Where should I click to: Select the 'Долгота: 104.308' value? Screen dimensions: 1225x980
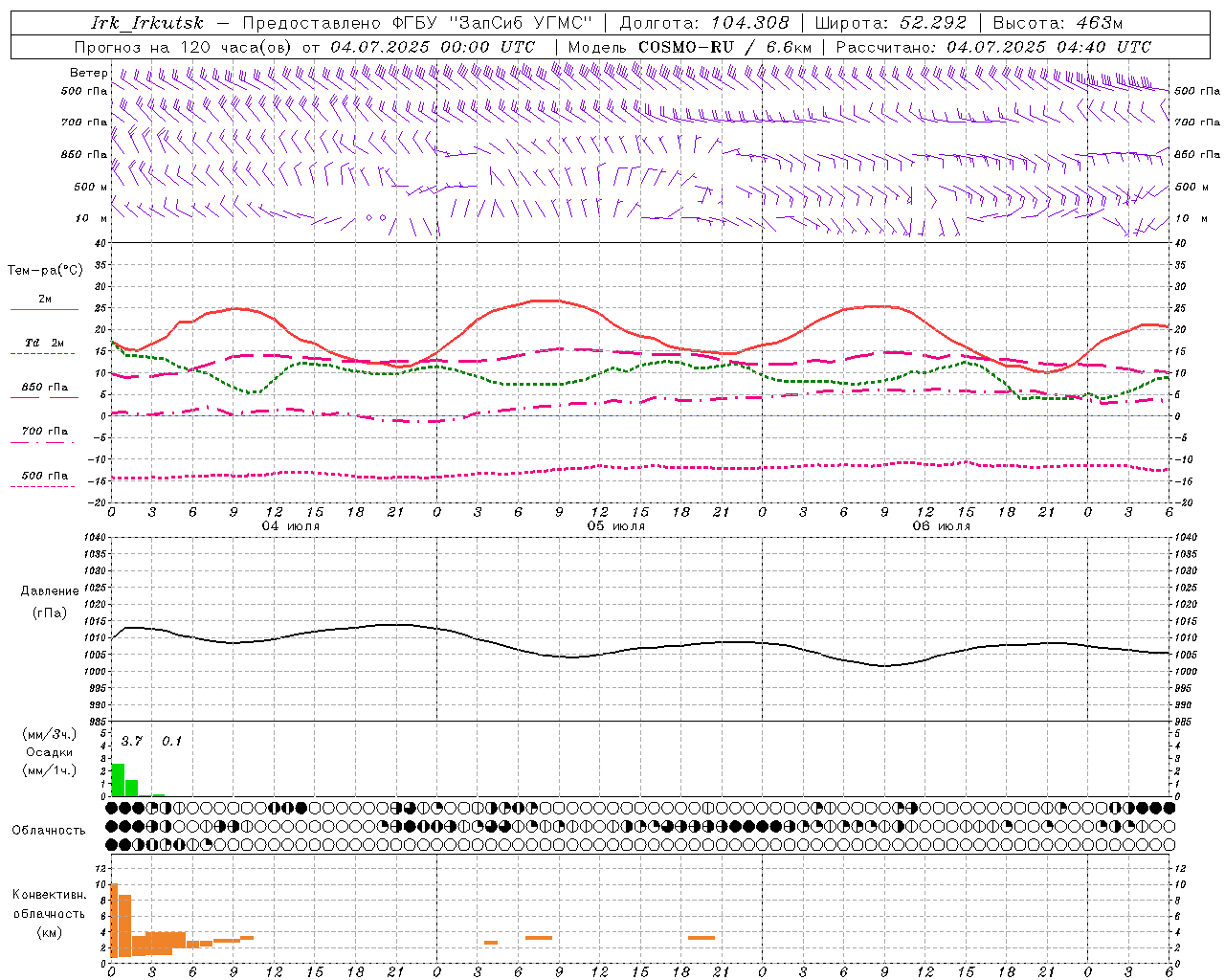pyautogui.click(x=704, y=23)
